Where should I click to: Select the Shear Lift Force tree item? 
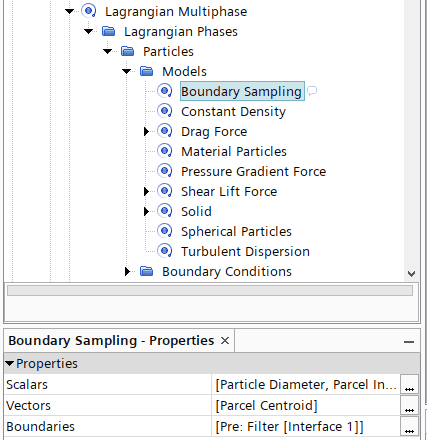click(229, 191)
